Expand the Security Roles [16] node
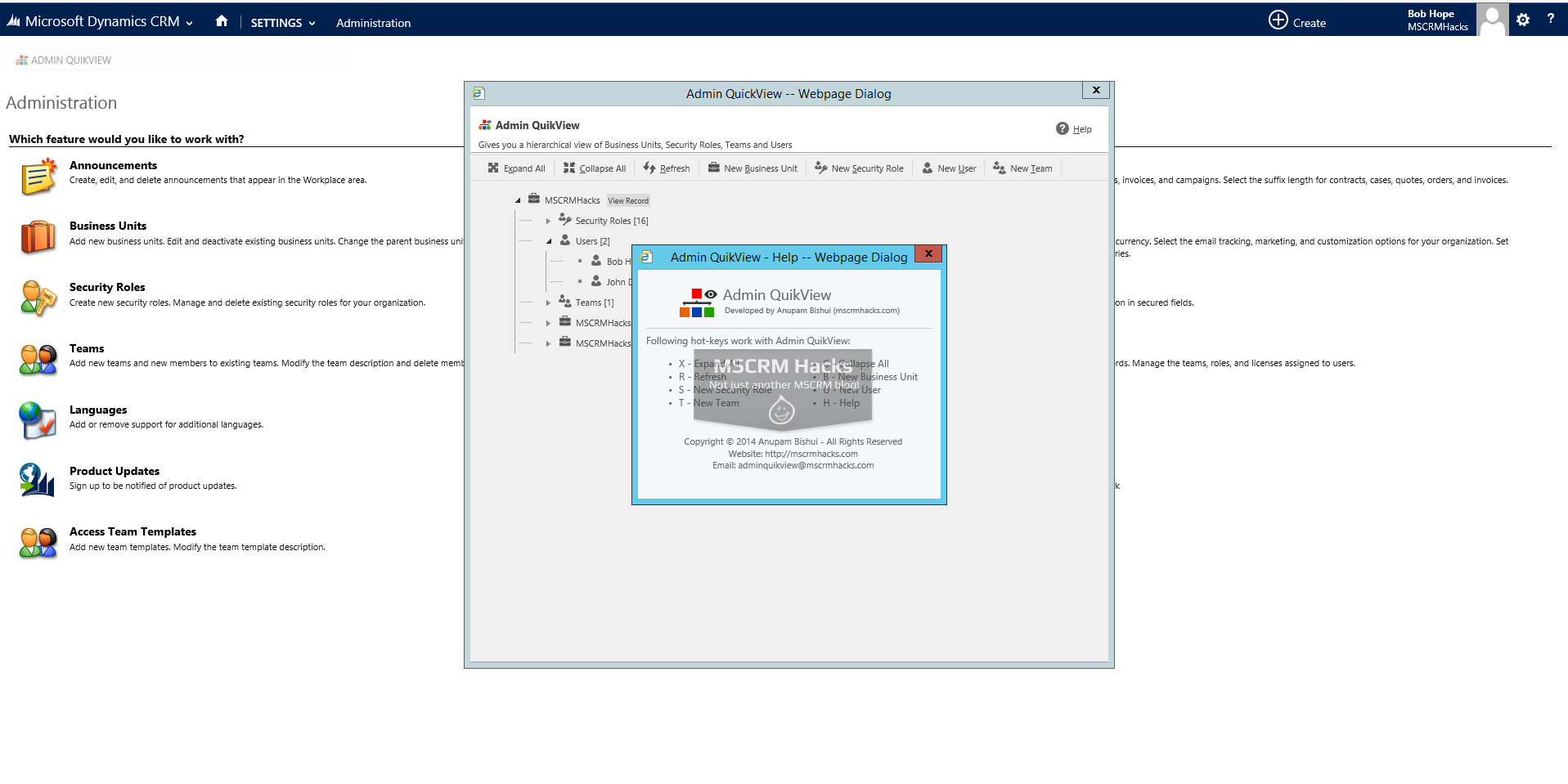This screenshot has height=784, width=1568. (548, 221)
